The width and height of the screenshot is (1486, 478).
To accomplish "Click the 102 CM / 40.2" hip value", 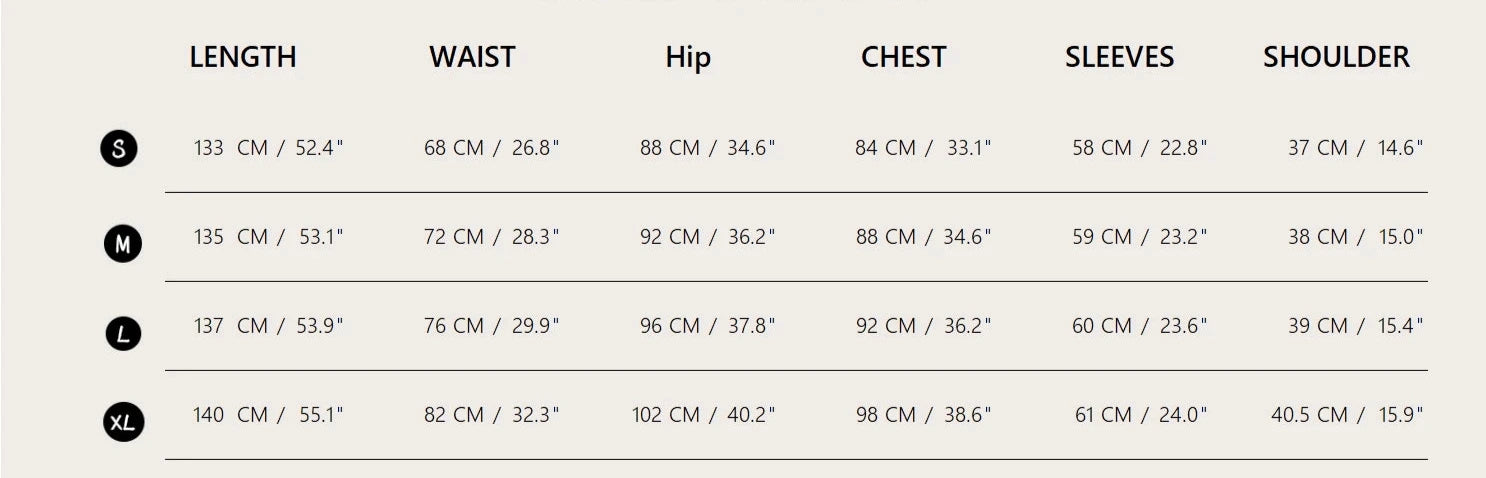I will 703,415.
